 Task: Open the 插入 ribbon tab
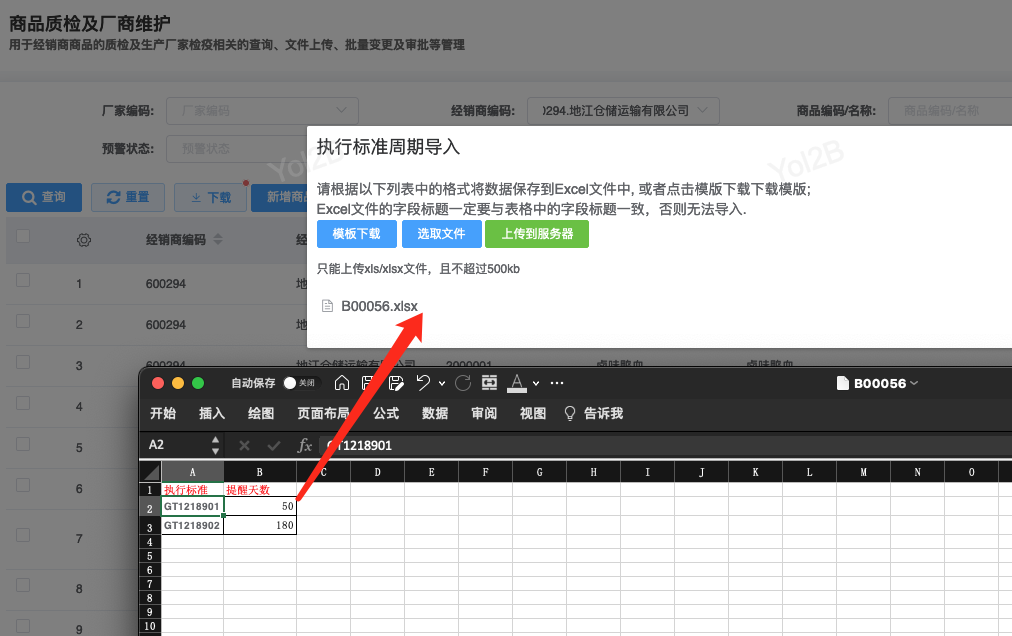[212, 413]
